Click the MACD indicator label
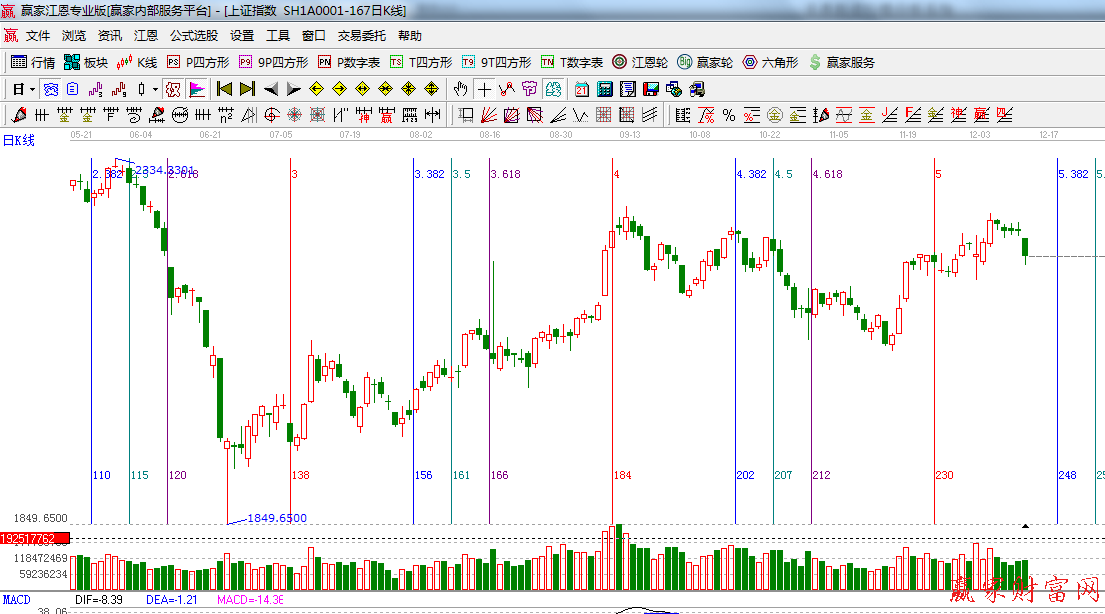The image size is (1105, 614). (x=16, y=599)
